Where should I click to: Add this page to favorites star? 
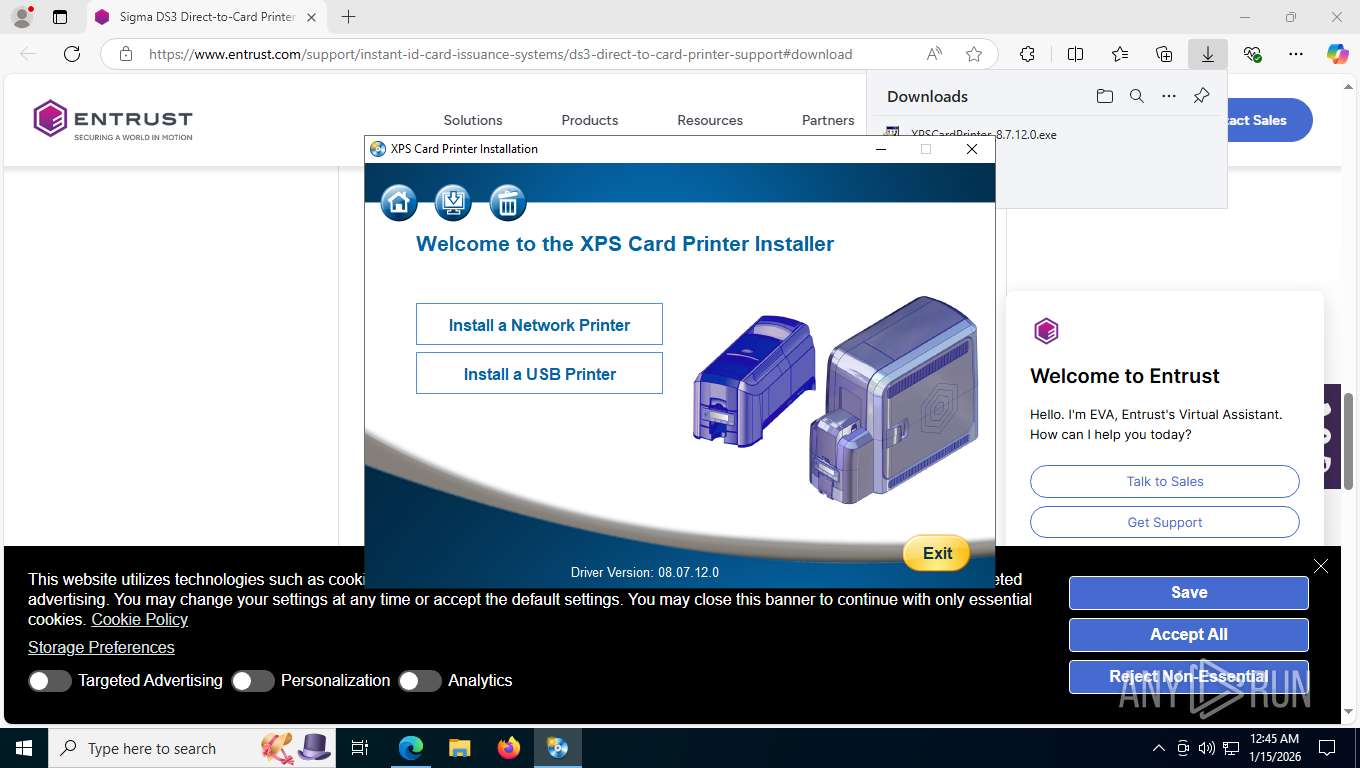tap(974, 54)
